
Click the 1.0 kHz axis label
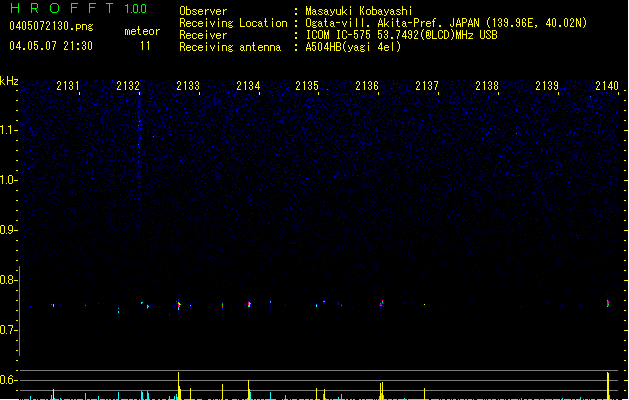click(x=8, y=180)
